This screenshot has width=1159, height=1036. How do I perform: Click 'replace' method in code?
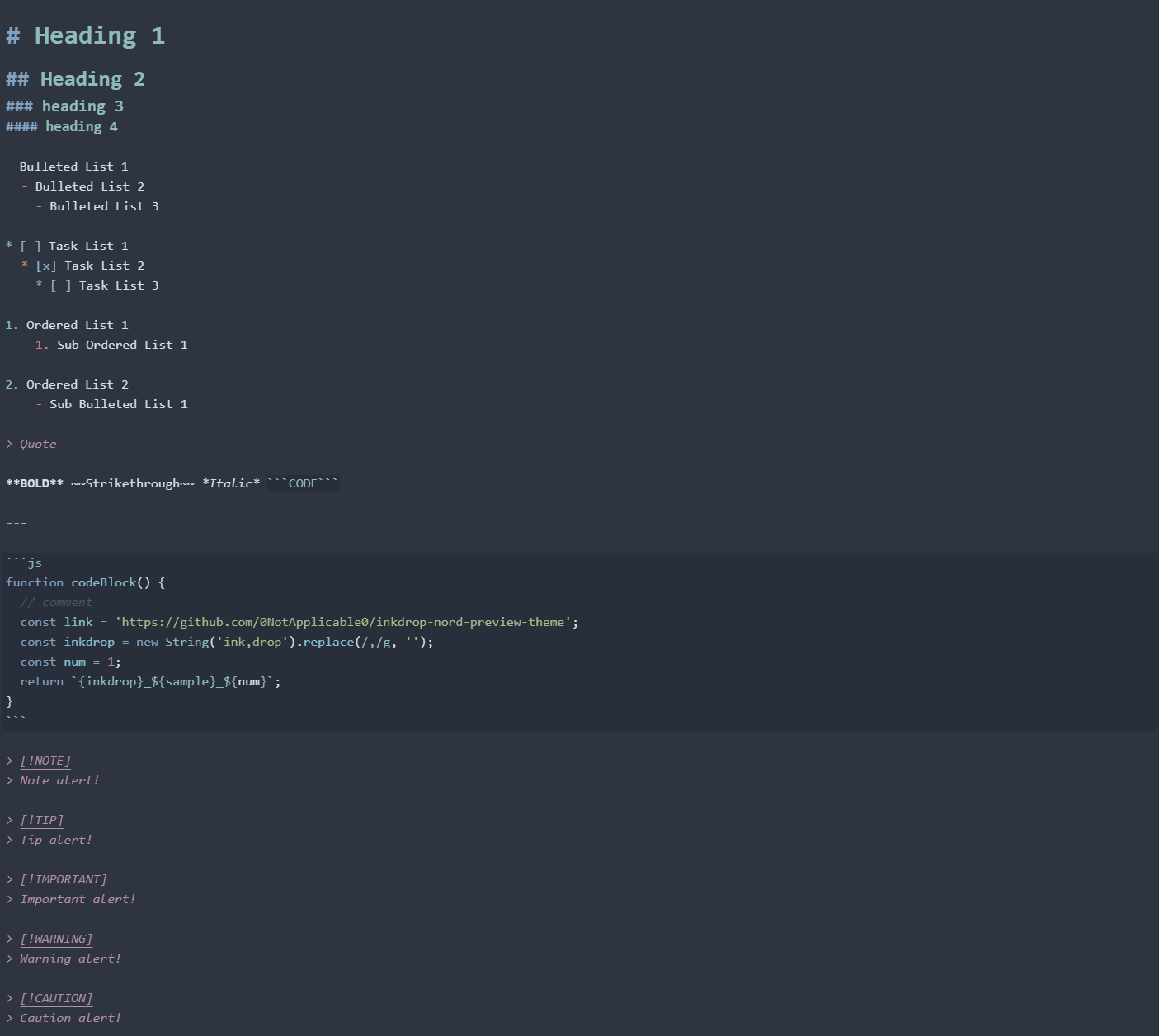(328, 642)
